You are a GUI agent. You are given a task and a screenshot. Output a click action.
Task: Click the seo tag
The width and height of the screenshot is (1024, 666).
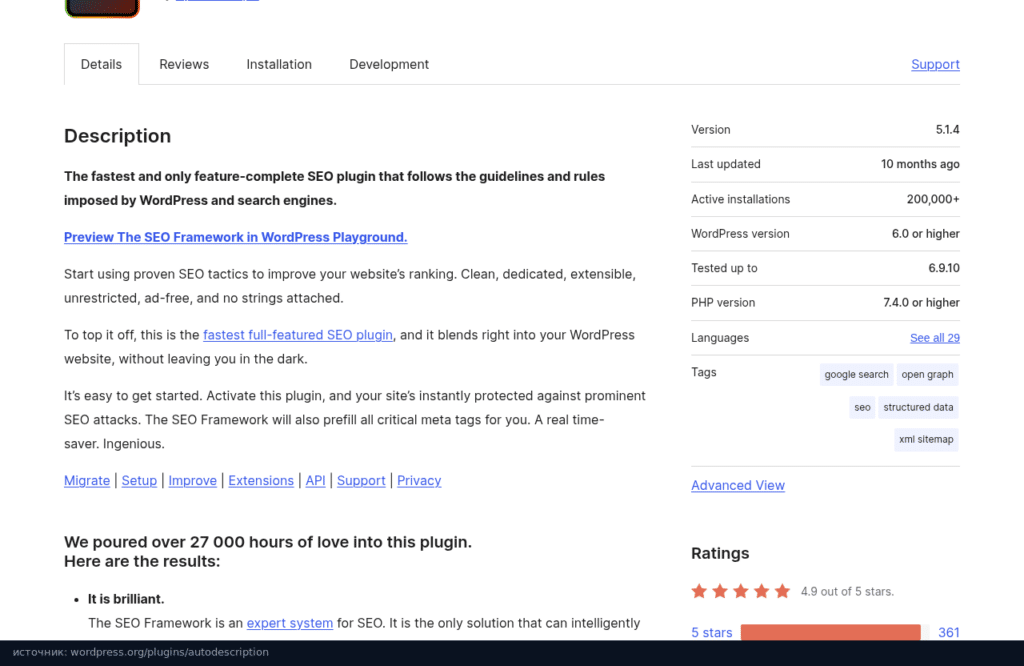click(862, 407)
